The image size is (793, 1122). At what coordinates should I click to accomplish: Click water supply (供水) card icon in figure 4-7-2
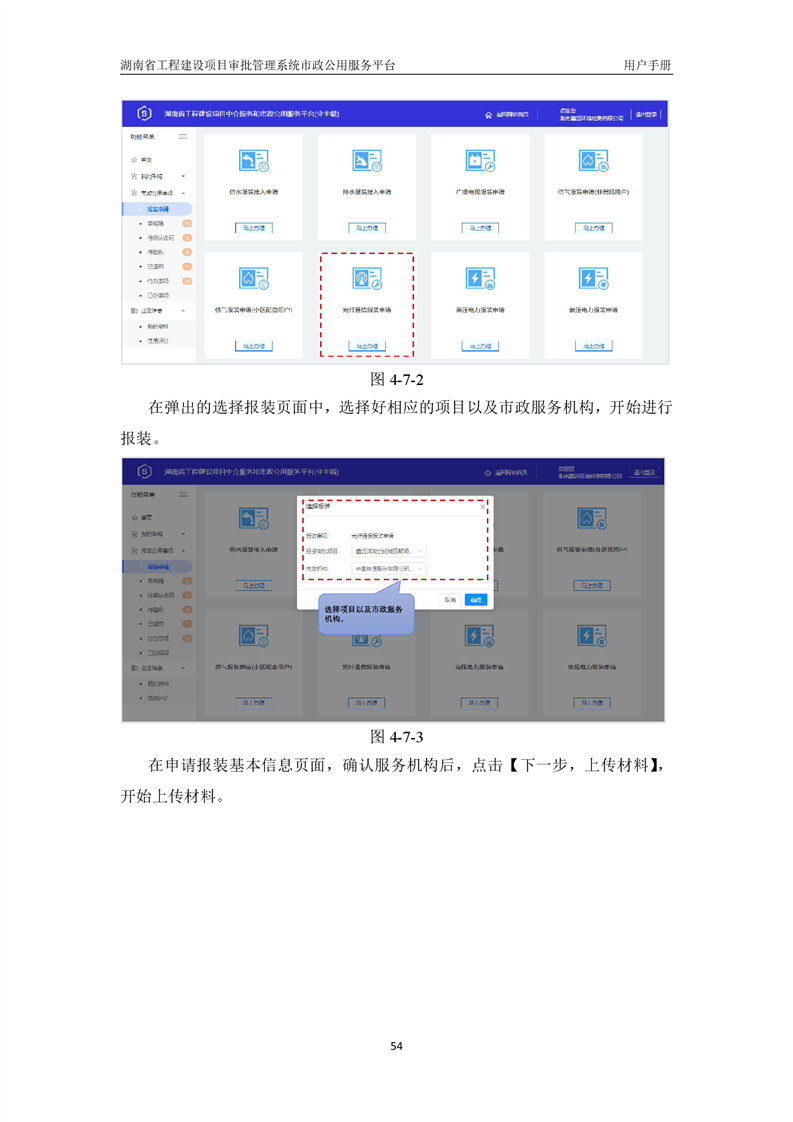click(x=253, y=160)
